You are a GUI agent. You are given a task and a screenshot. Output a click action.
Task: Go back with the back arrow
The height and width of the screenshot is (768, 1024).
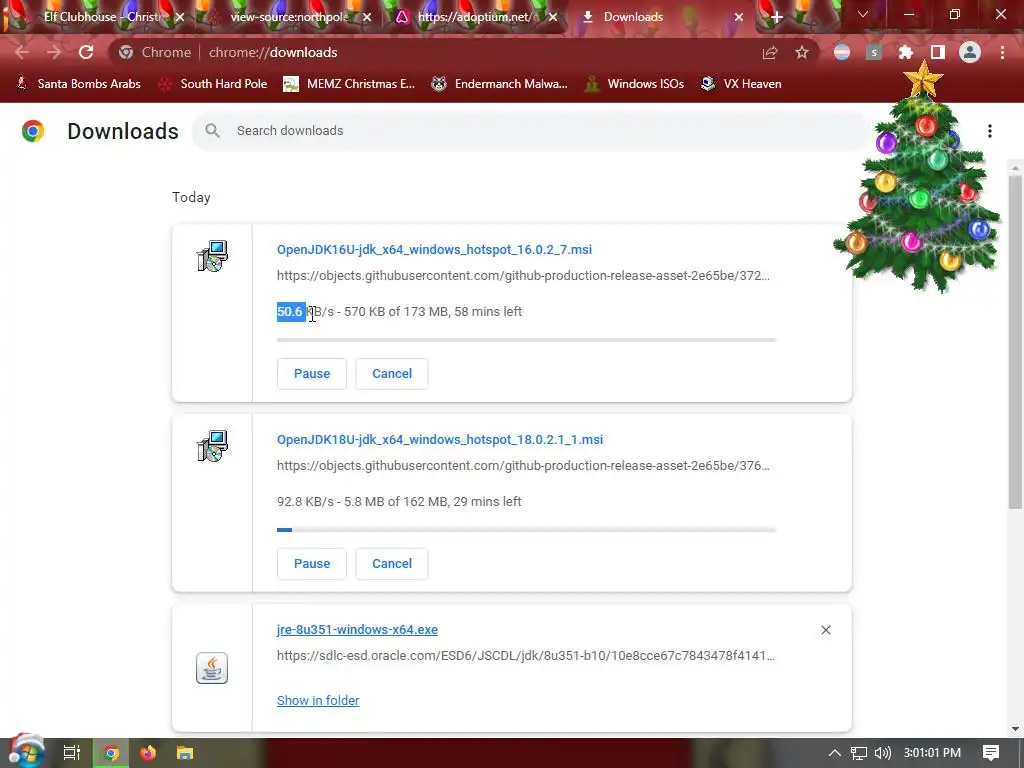click(22, 52)
